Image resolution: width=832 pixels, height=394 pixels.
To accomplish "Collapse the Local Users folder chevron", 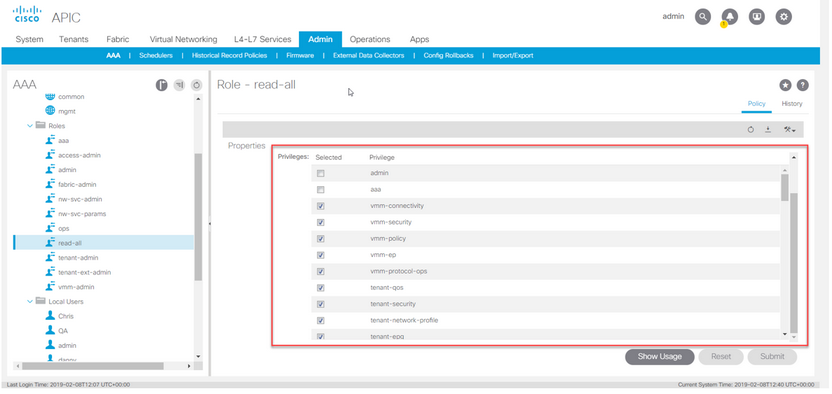I will (30, 302).
